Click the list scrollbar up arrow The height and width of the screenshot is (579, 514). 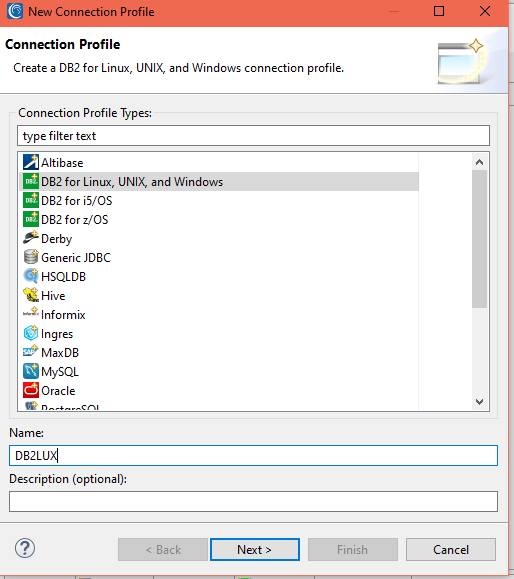[479, 162]
